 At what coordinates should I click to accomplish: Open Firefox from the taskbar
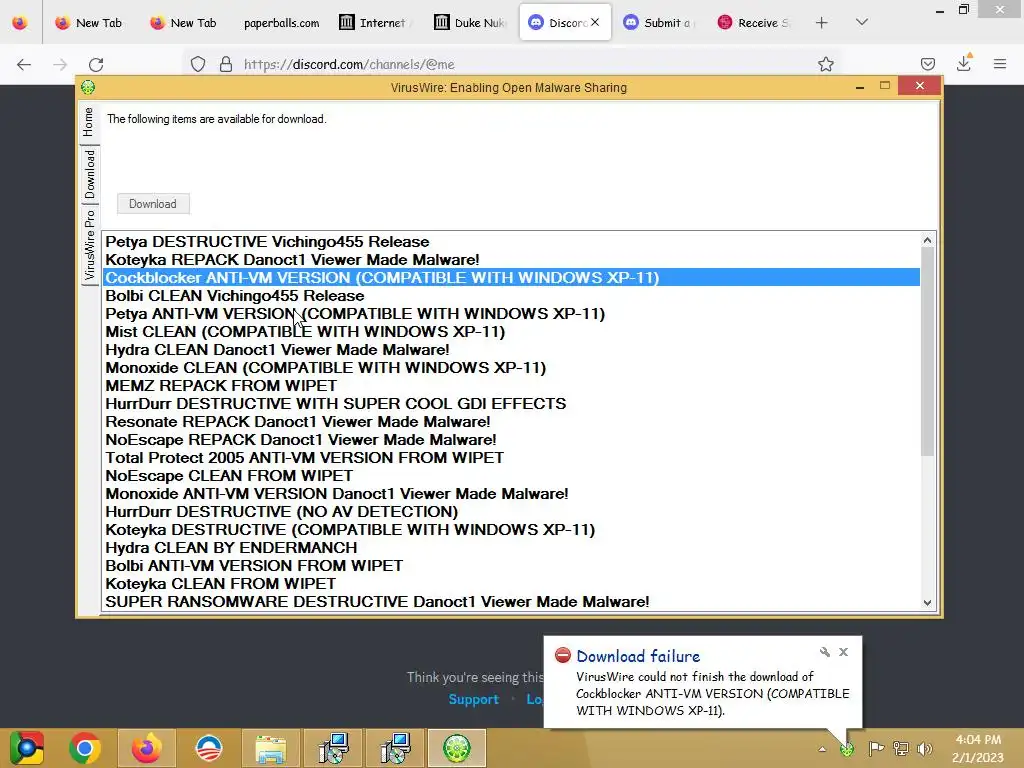pyautogui.click(x=146, y=748)
